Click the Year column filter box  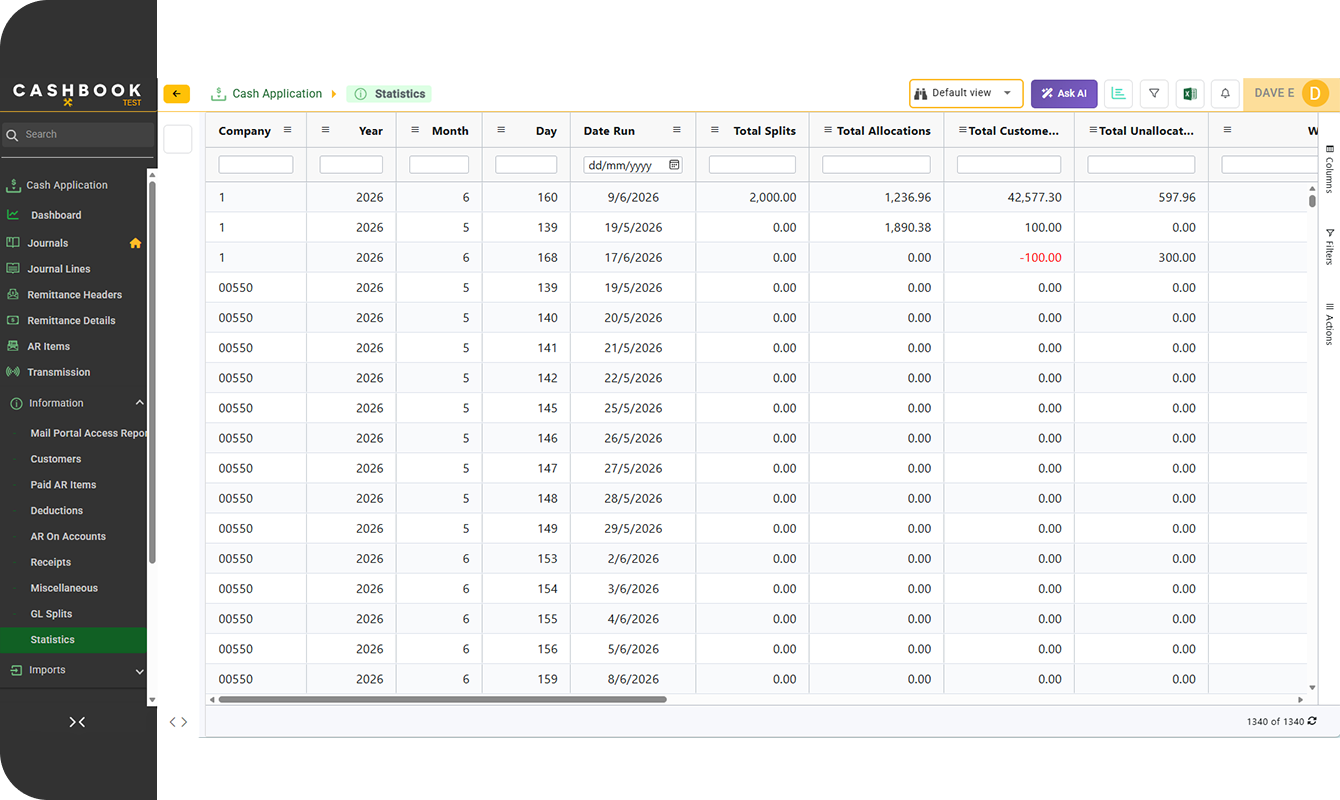pyautogui.click(x=351, y=165)
